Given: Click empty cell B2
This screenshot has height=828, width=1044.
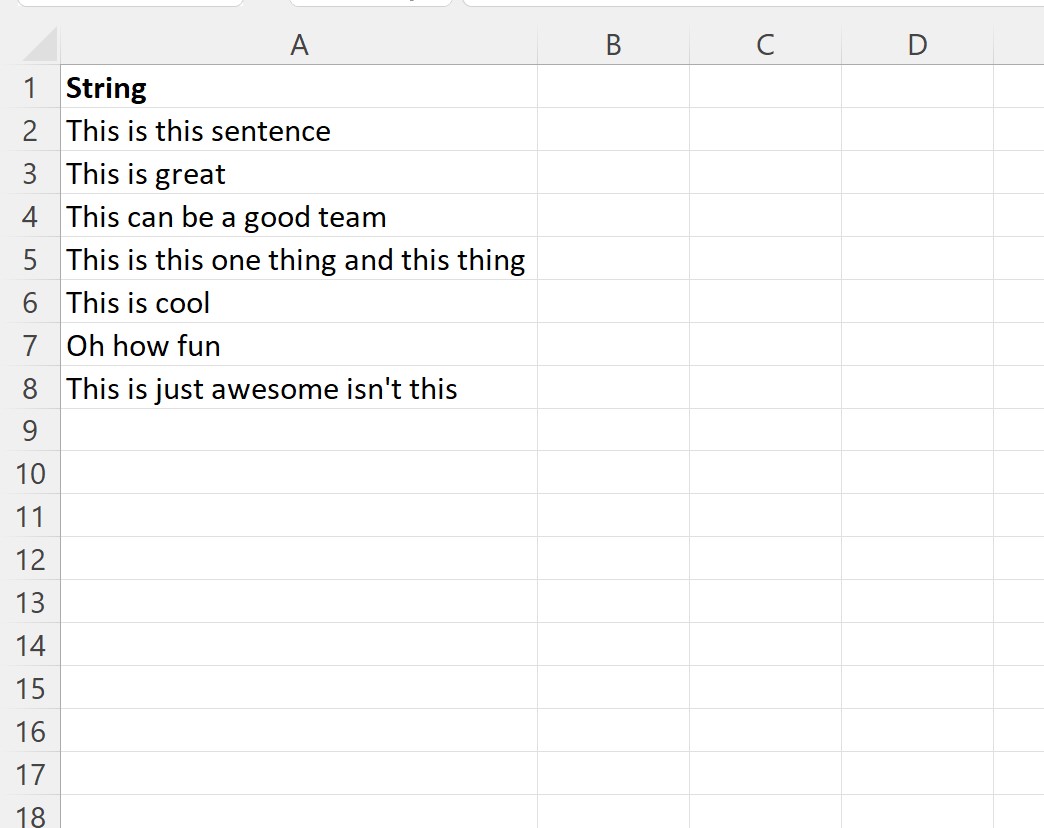Looking at the screenshot, I should [x=613, y=130].
